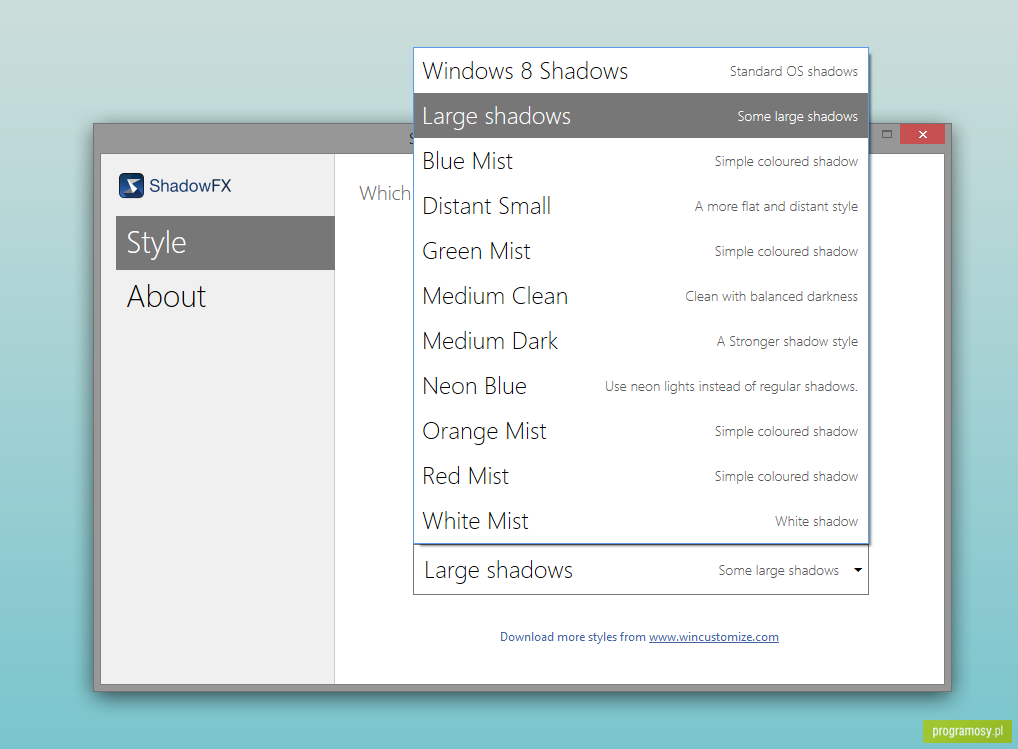Choose the Green Mist style
Viewport: 1018px width, 749px height.
(x=641, y=251)
